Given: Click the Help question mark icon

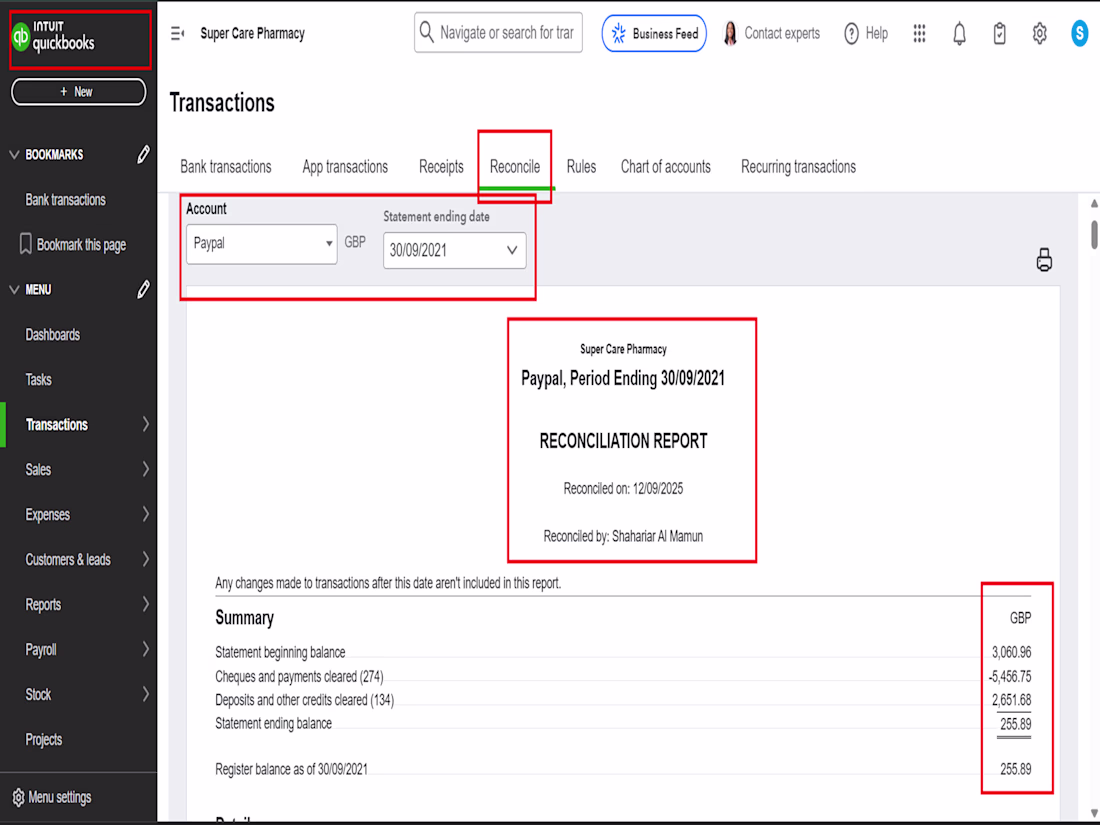Looking at the screenshot, I should pos(851,33).
